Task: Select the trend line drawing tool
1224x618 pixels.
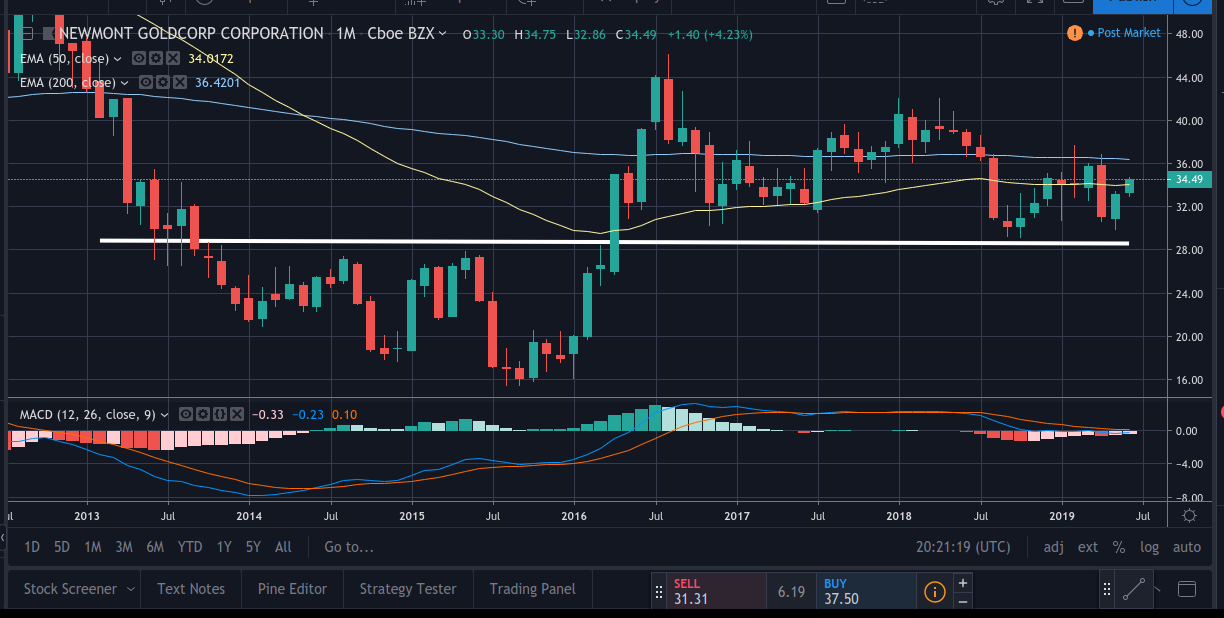Action: (1132, 589)
